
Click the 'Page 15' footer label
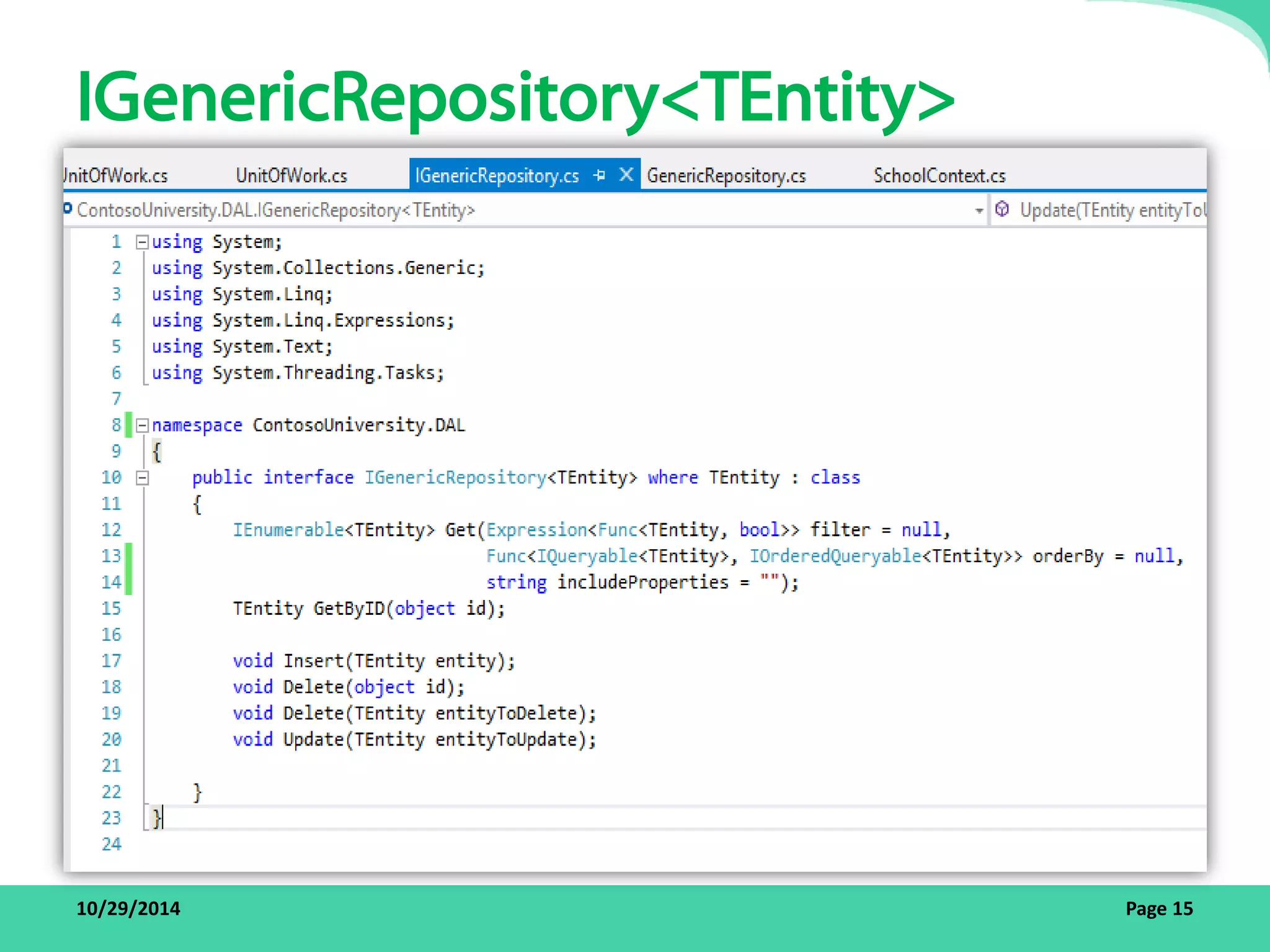(x=1159, y=909)
